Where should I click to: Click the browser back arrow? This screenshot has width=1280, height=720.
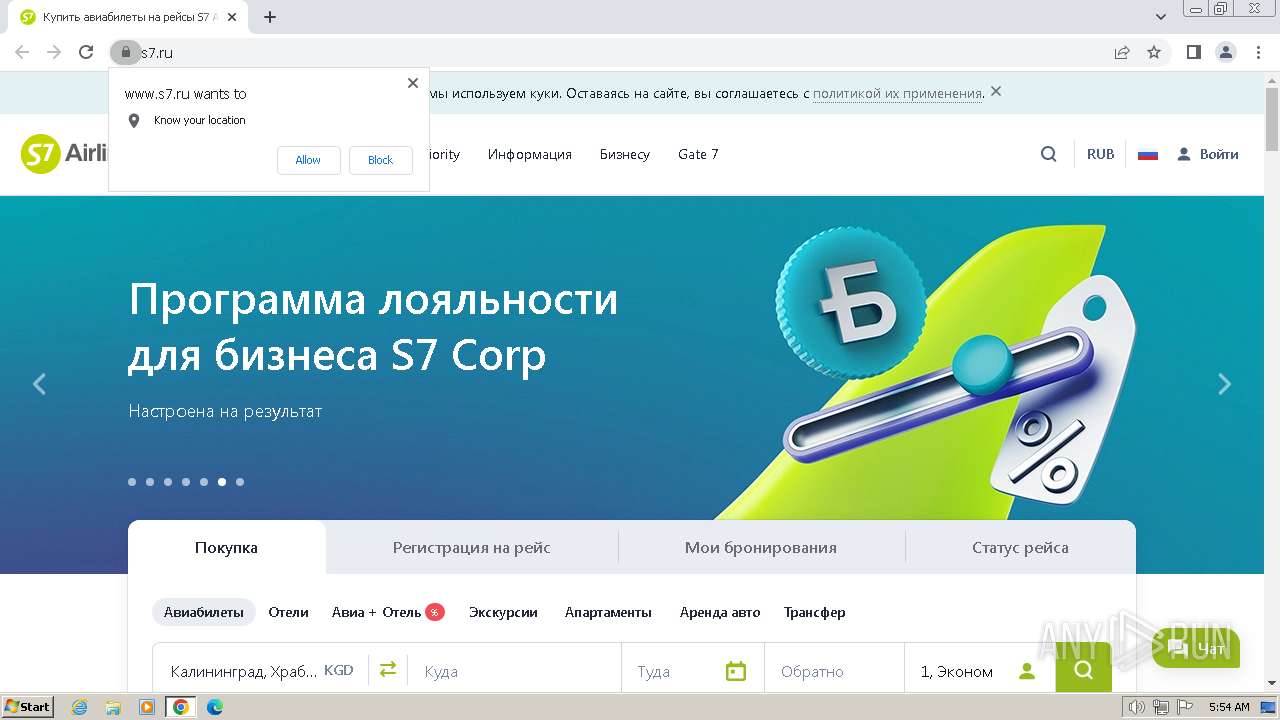[22, 52]
